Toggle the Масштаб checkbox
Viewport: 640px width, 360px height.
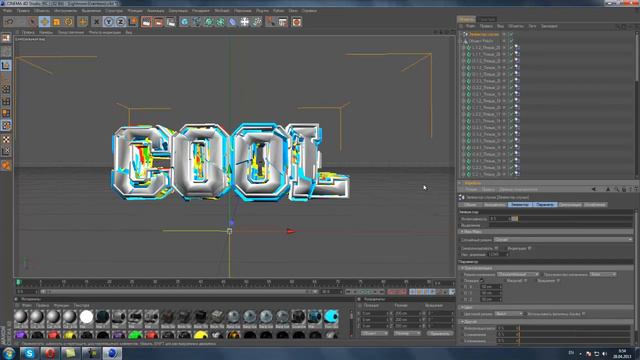click(525, 281)
